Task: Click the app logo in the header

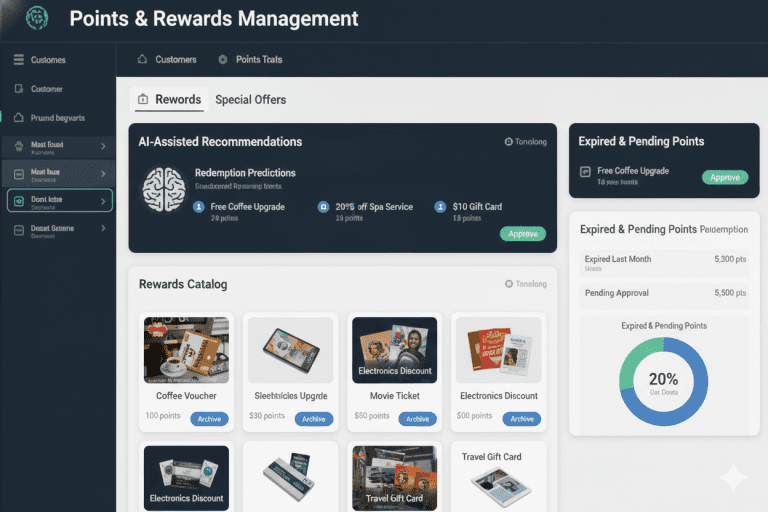Action: [x=37, y=18]
